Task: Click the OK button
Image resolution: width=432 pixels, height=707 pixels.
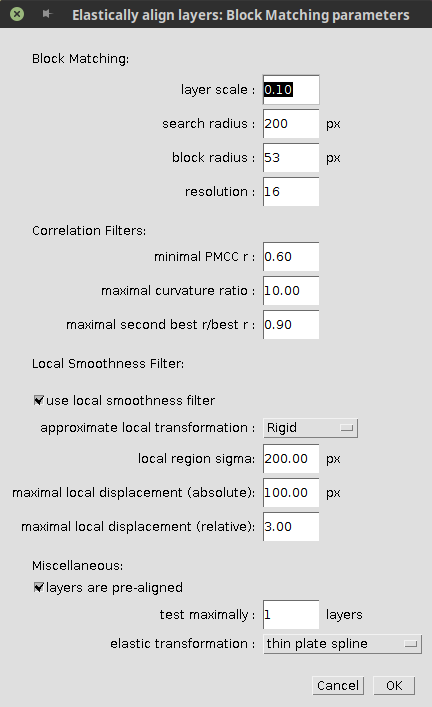Action: coord(394,686)
